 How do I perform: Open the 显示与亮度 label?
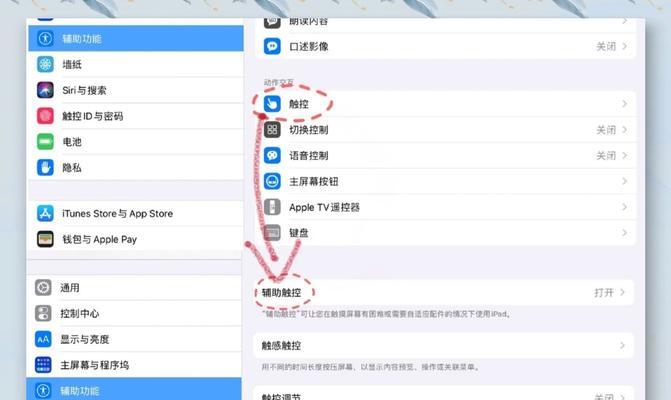[85, 339]
